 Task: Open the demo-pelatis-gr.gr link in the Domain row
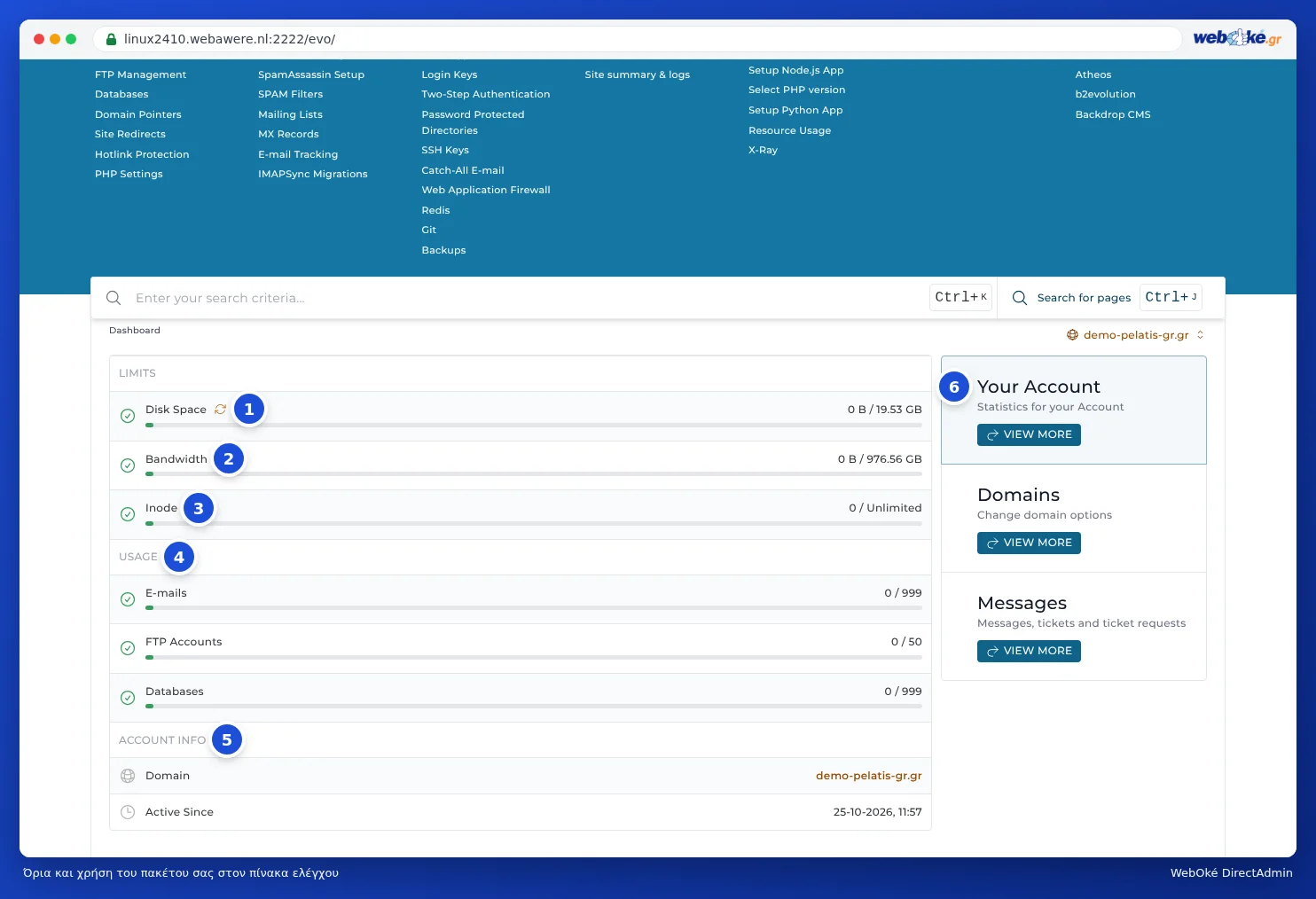click(869, 776)
